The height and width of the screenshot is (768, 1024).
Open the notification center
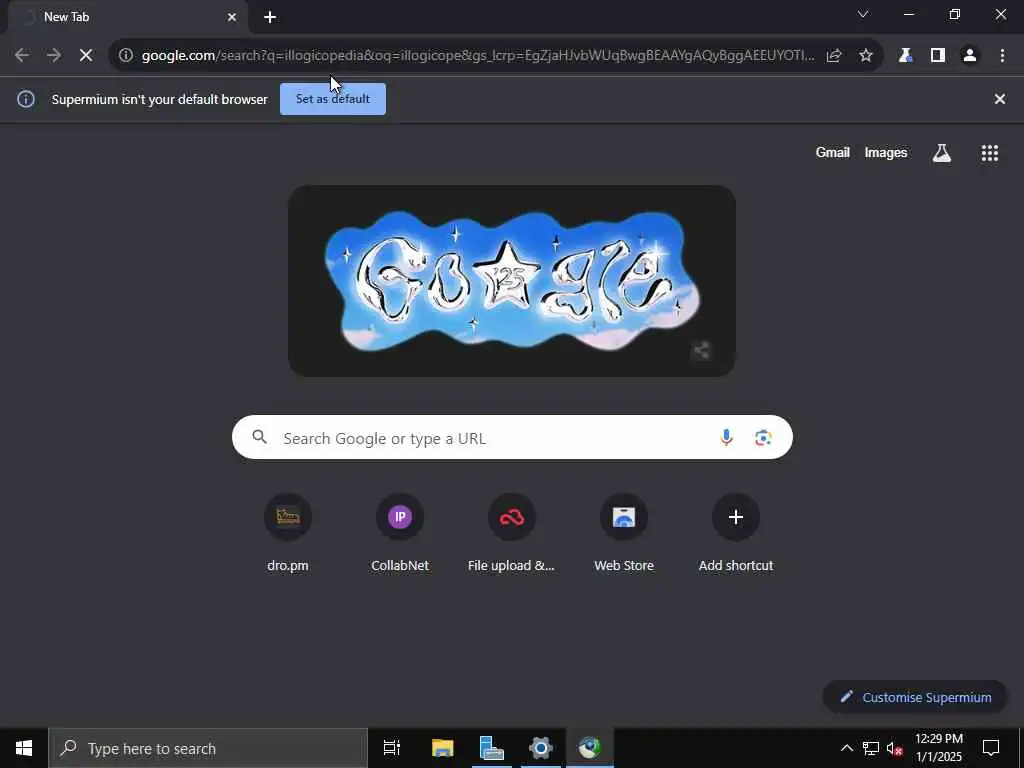point(991,748)
